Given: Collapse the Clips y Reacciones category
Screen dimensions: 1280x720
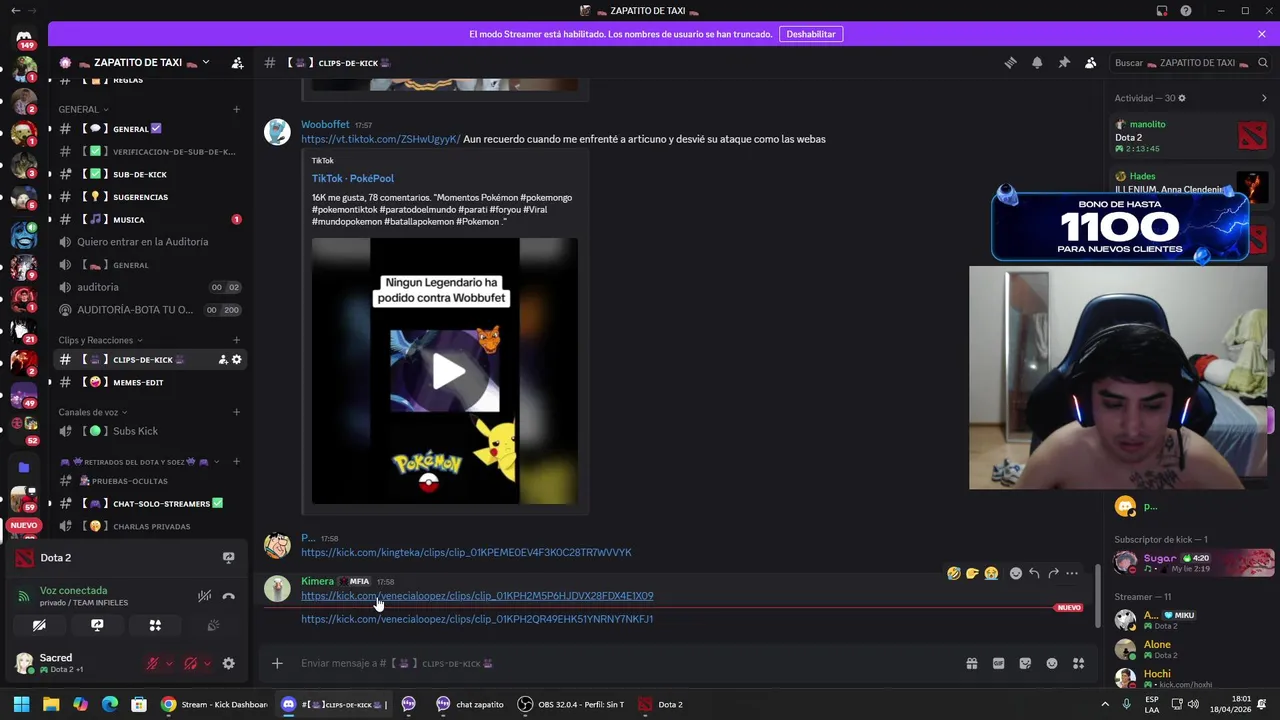Looking at the screenshot, I should [101, 340].
